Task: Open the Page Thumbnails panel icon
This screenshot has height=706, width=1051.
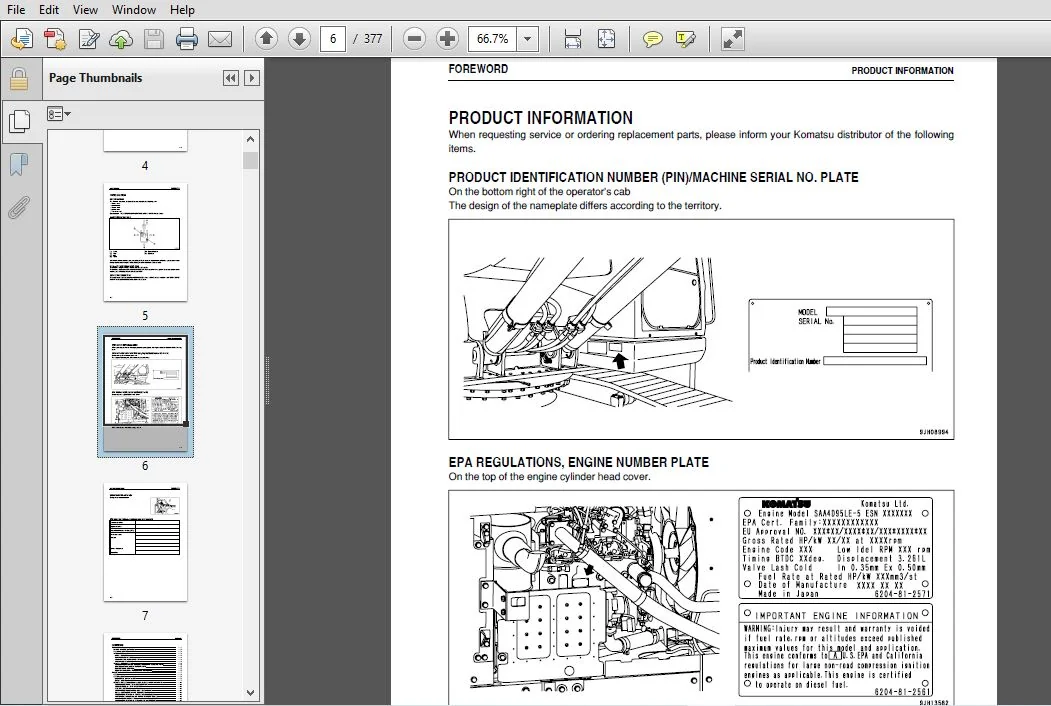Action: pos(19,121)
